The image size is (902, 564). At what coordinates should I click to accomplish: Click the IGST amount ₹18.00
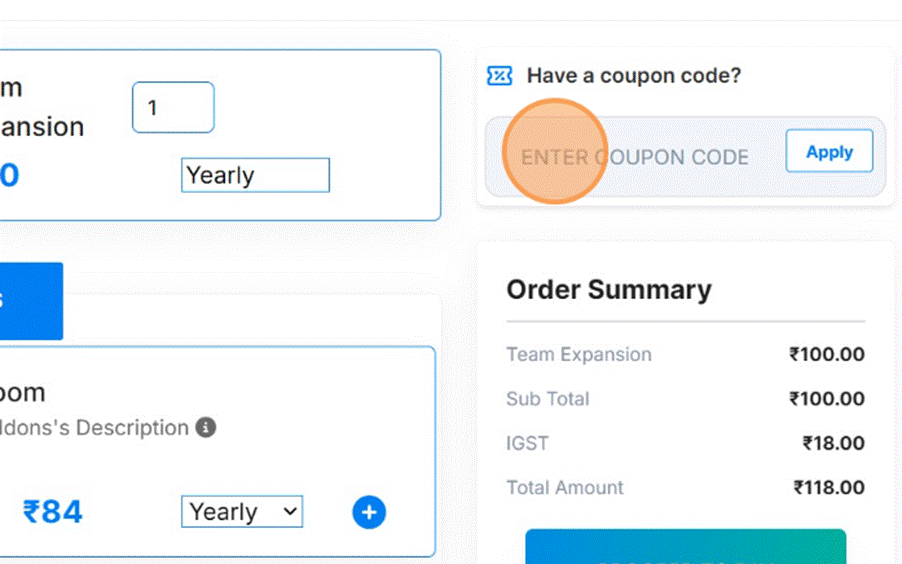tap(833, 443)
